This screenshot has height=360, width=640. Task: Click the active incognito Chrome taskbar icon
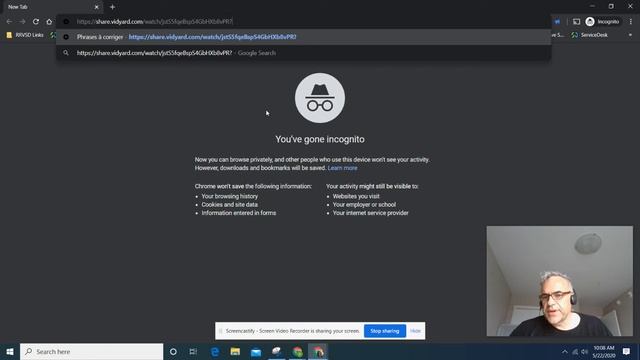click(x=318, y=352)
